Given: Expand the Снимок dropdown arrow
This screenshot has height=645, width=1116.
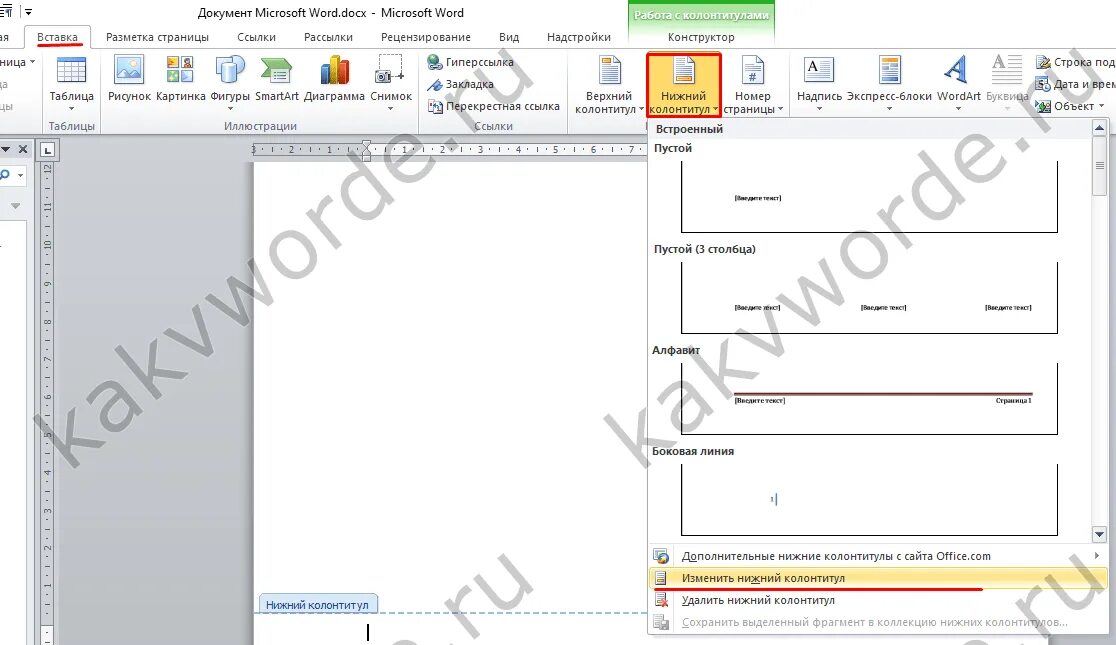Looking at the screenshot, I should coord(390,109).
